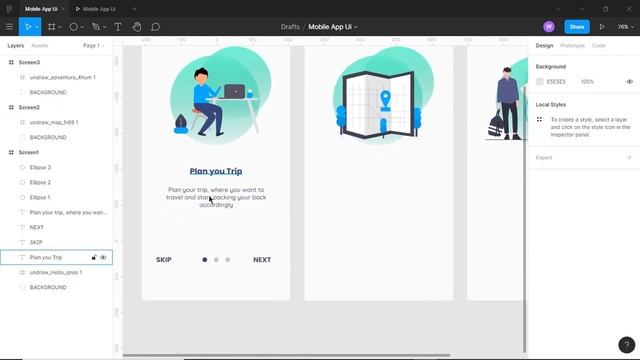Select the Hand tool
The image size is (640, 360).
click(137, 27)
